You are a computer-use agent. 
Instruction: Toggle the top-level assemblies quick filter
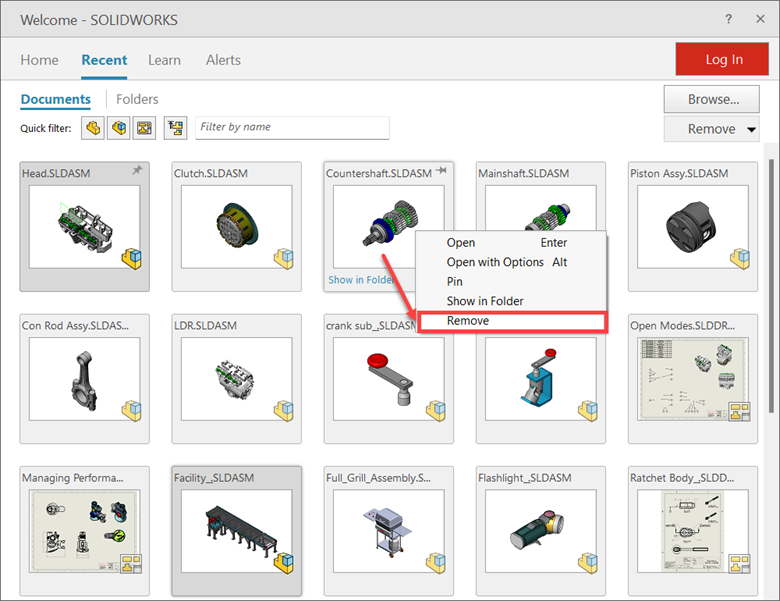point(176,128)
